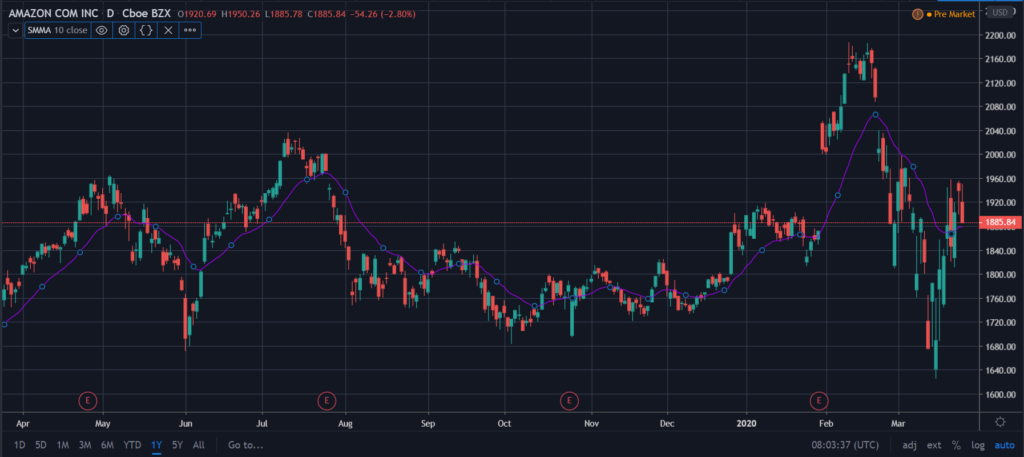Image resolution: width=1024 pixels, height=457 pixels.
Task: Remove the SMMA indicator with X
Action: 168,30
